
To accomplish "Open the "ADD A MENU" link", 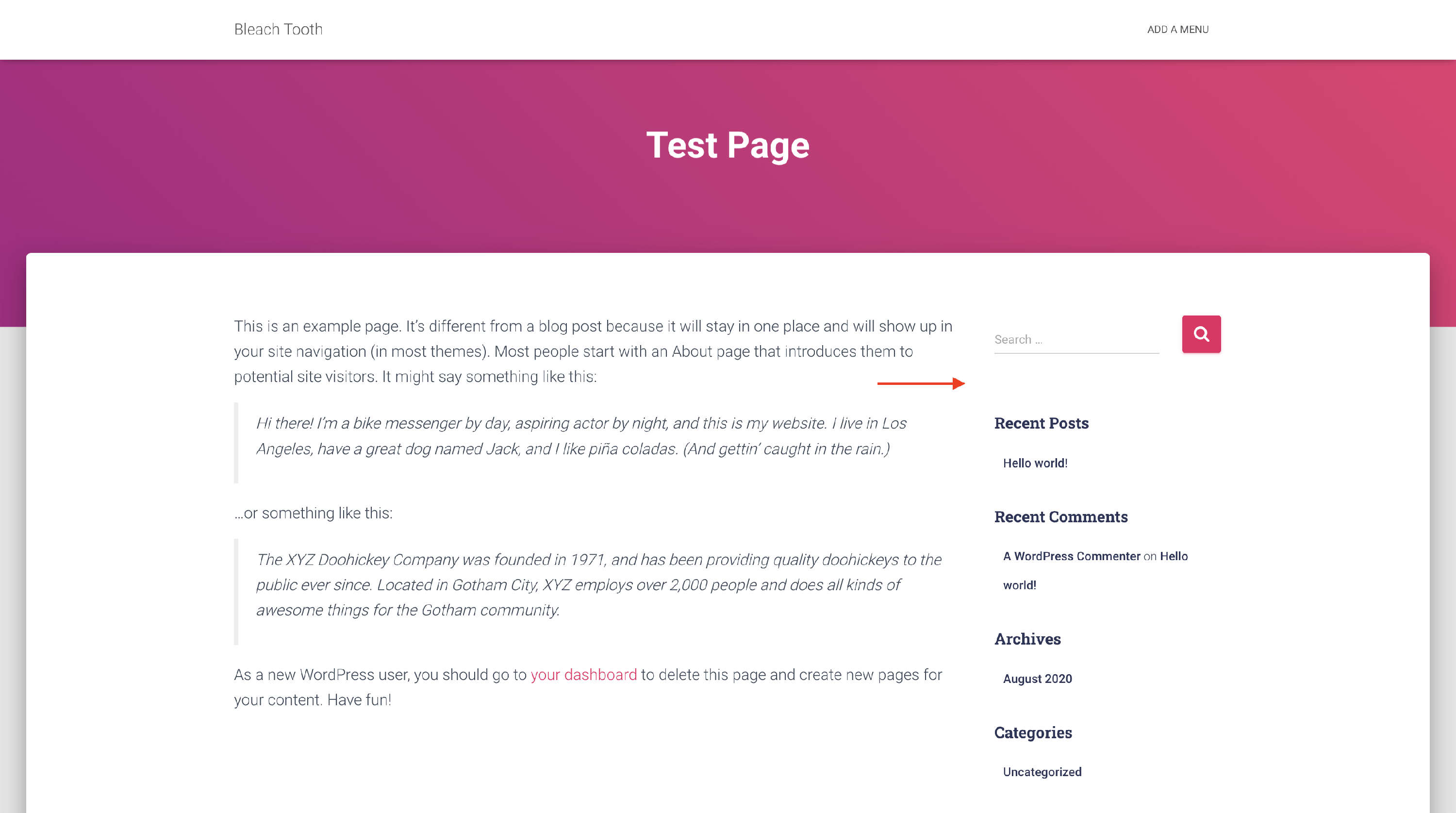I will click(1177, 30).
